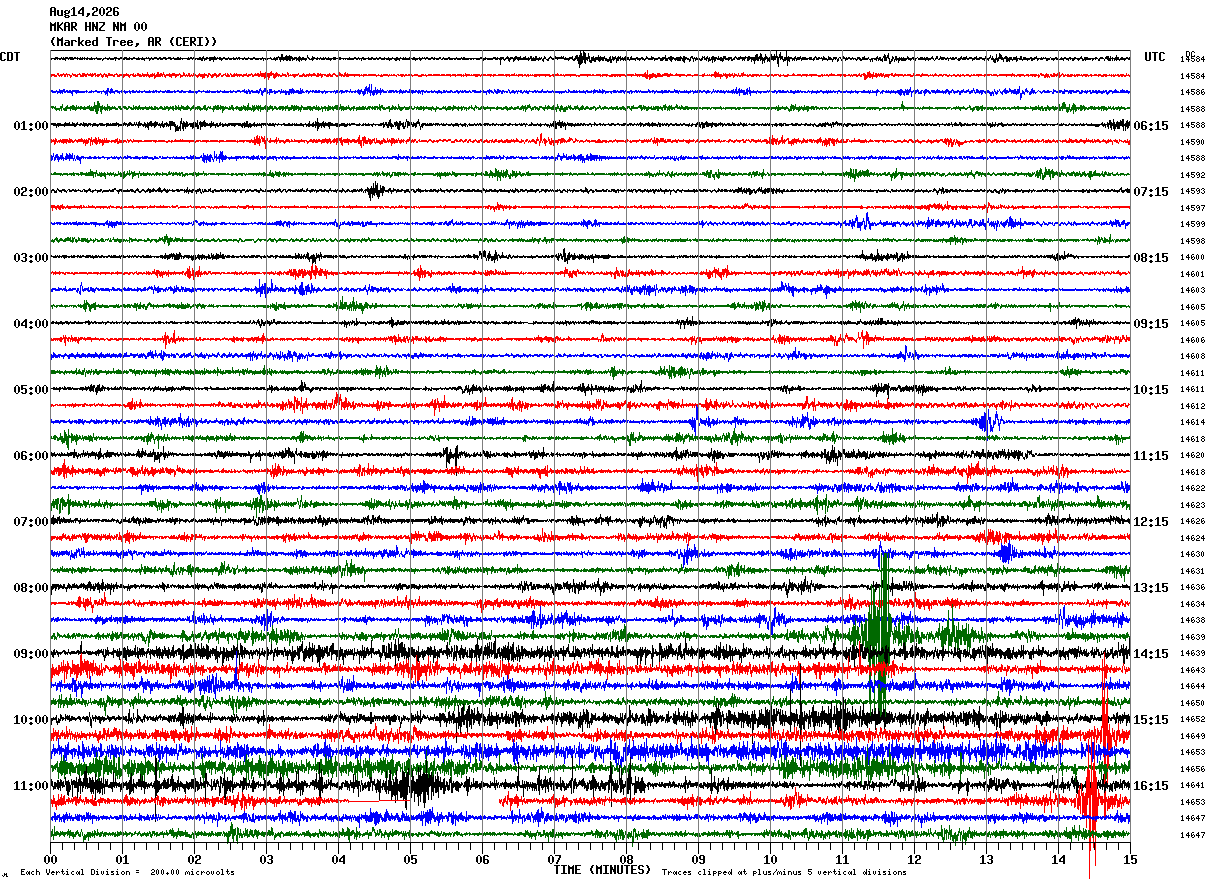
Task: Click the 16:15 UTC time label
Action: coord(1151,786)
